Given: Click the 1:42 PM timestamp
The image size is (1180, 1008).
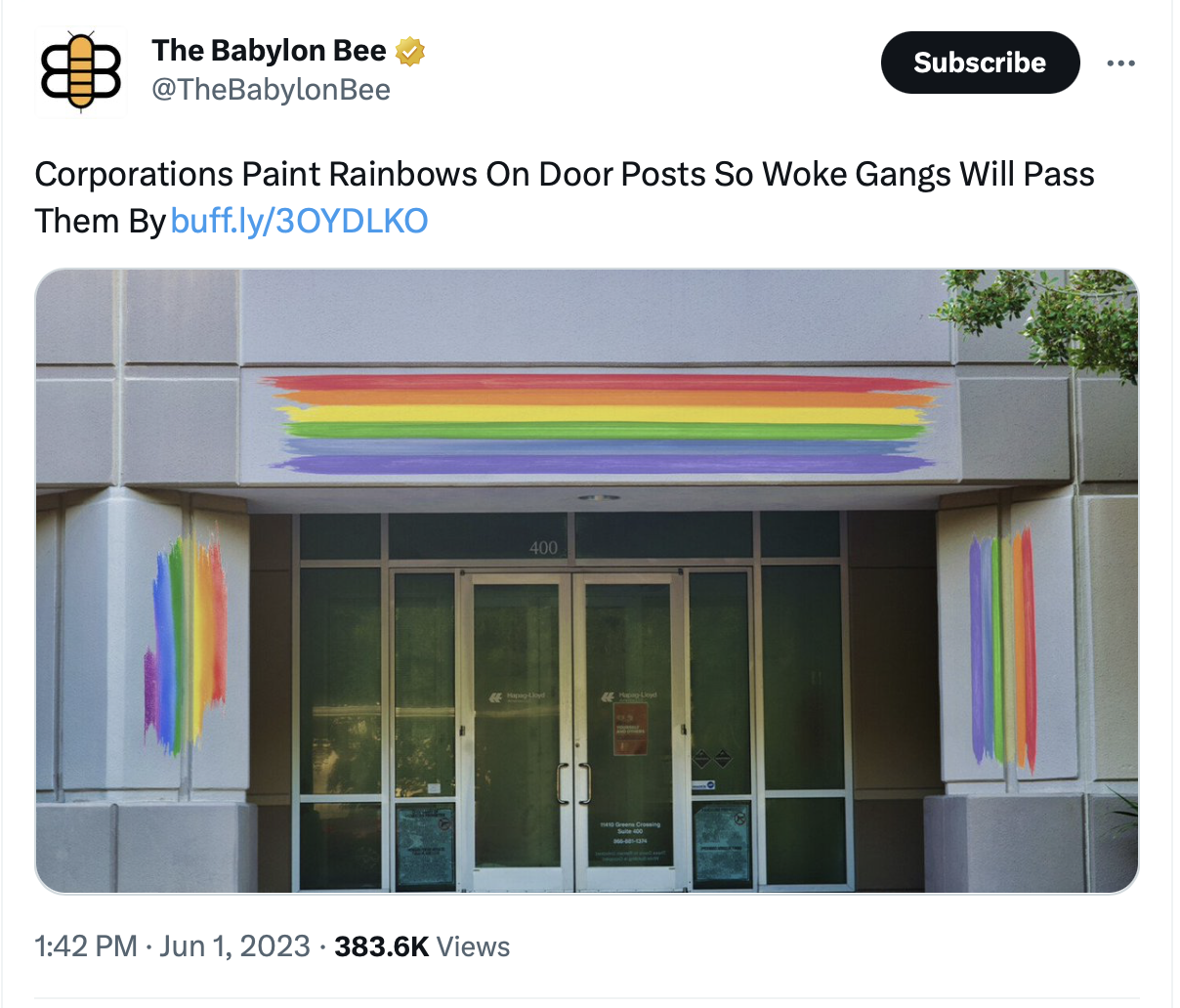Looking at the screenshot, I should coord(86,946).
